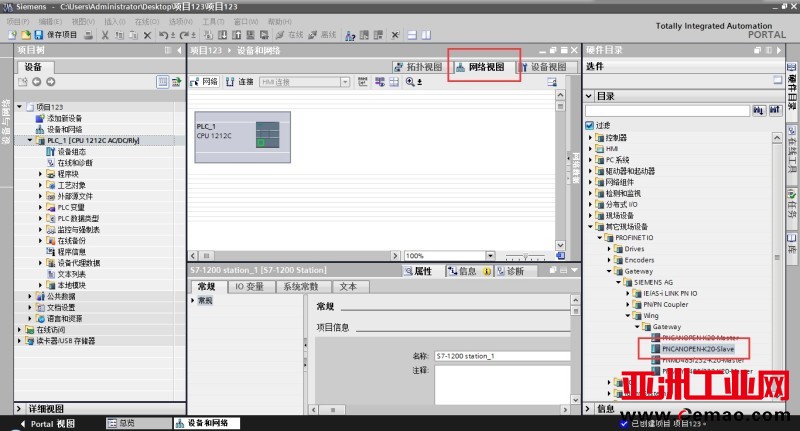Click the catalog search input field
The width and height of the screenshot is (800, 431).
tap(667, 111)
